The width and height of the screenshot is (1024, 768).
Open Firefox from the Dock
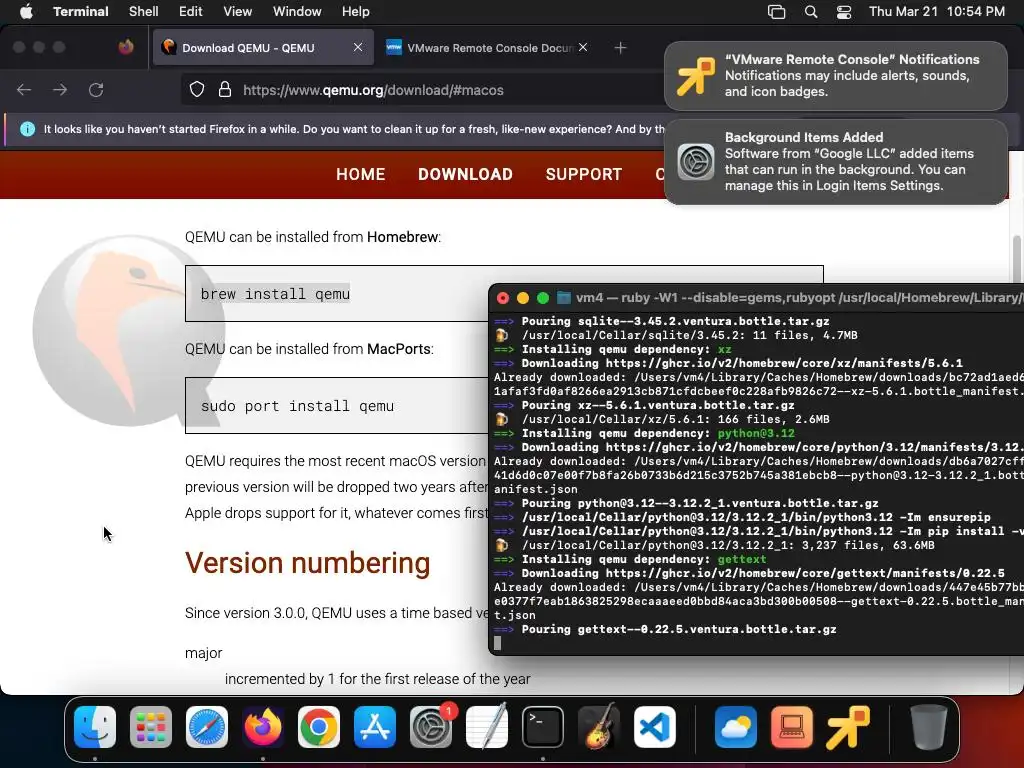[x=263, y=727]
